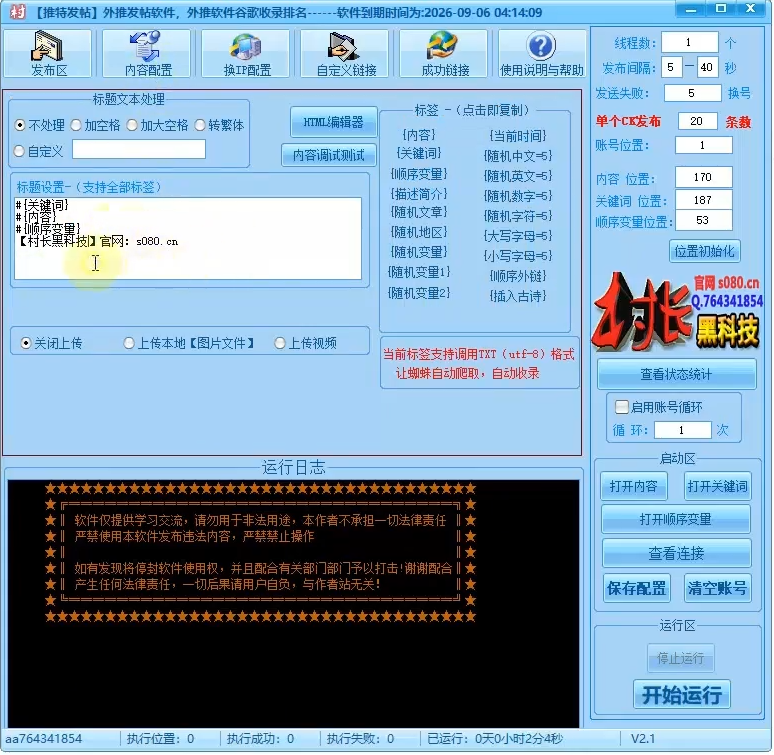Click the 顺序变量位置 input field
Viewport: 774px width, 755px height.
703,220
